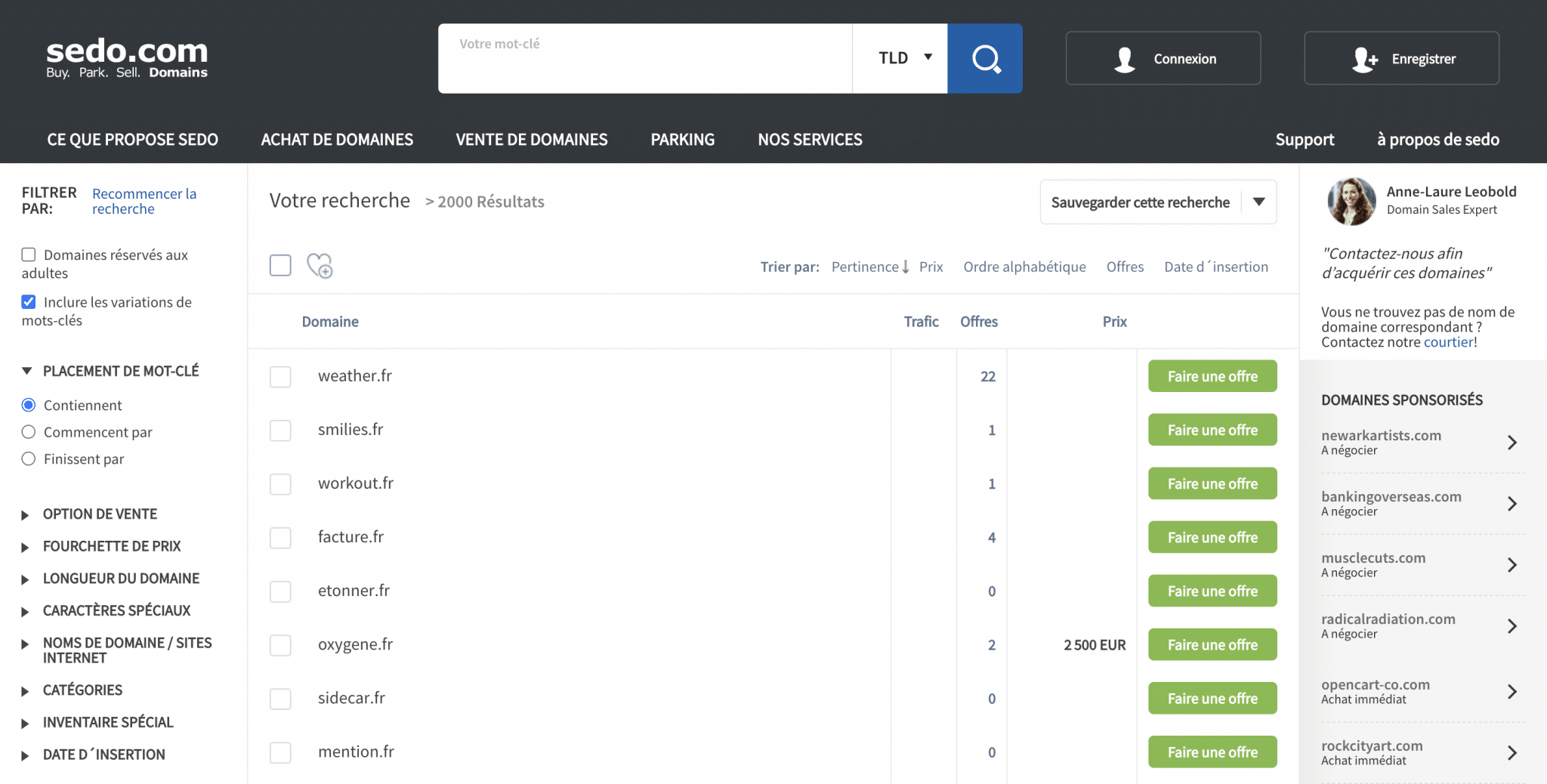
Task: Click Anne-Laure Leobold's profile photo
Action: [1351, 202]
